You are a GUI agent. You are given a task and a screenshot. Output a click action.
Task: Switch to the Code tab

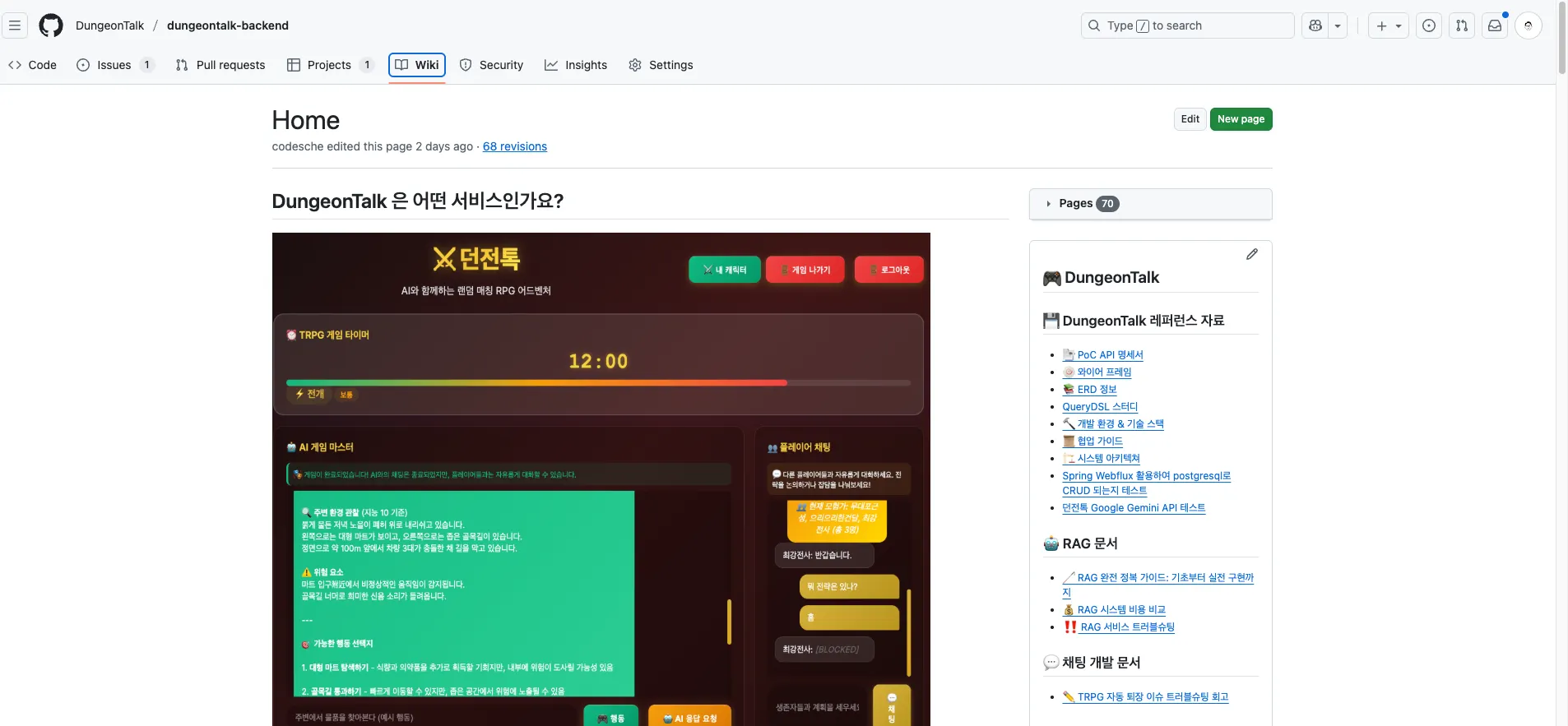(33, 65)
